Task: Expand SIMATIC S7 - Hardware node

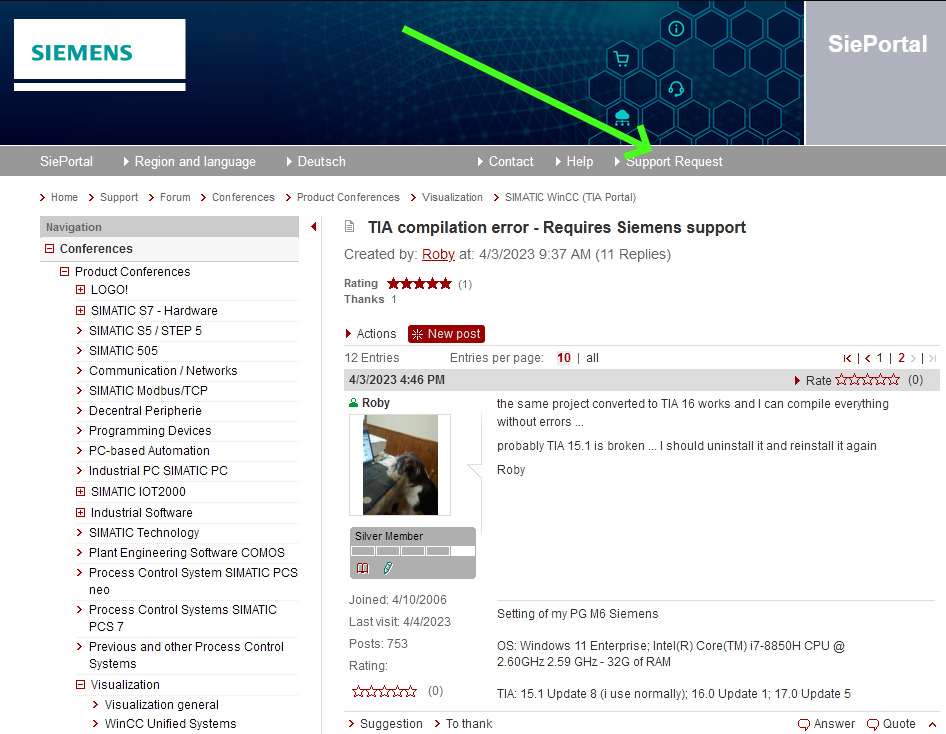Action: click(80, 311)
